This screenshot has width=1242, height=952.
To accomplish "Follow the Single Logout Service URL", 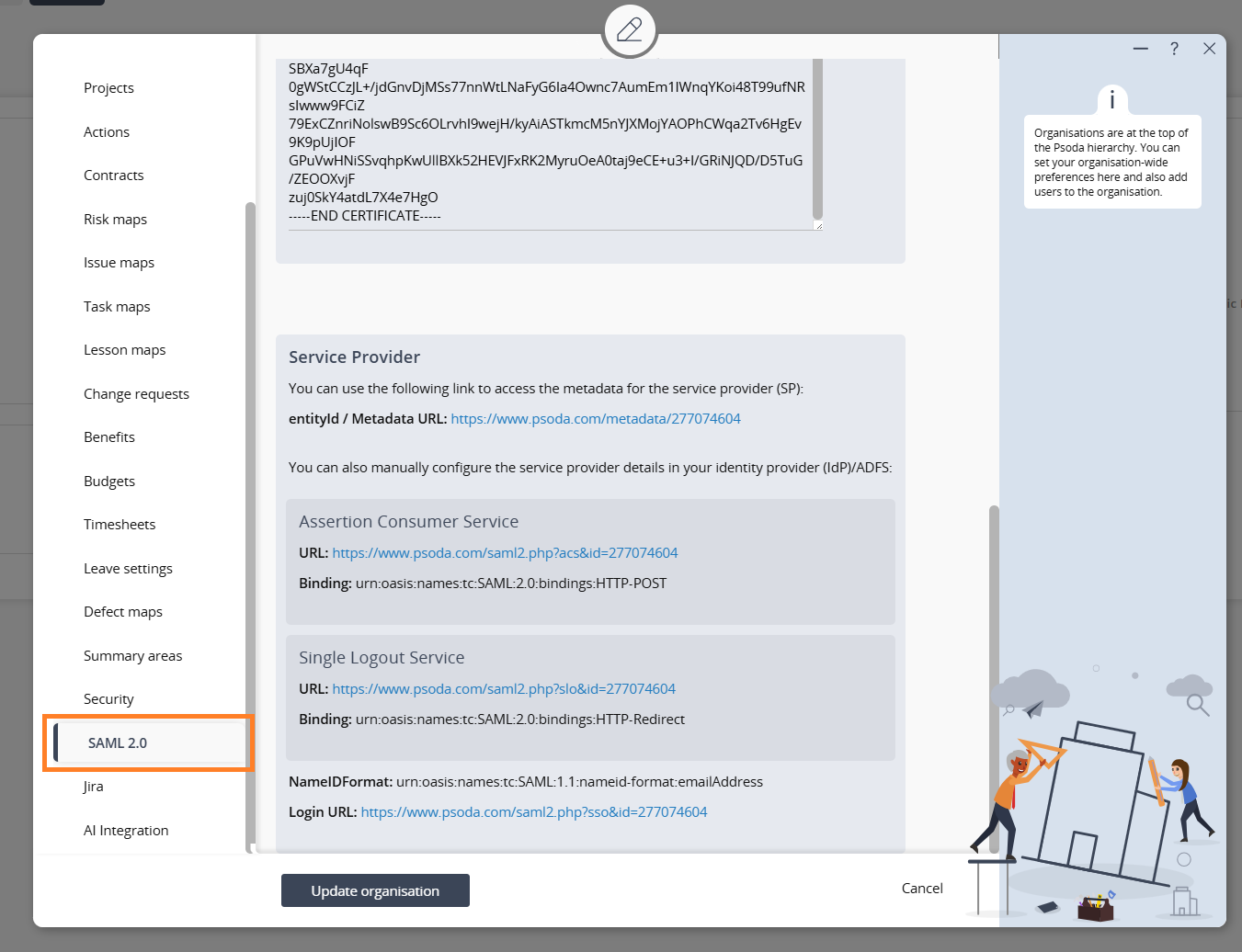I will pyautogui.click(x=503, y=689).
